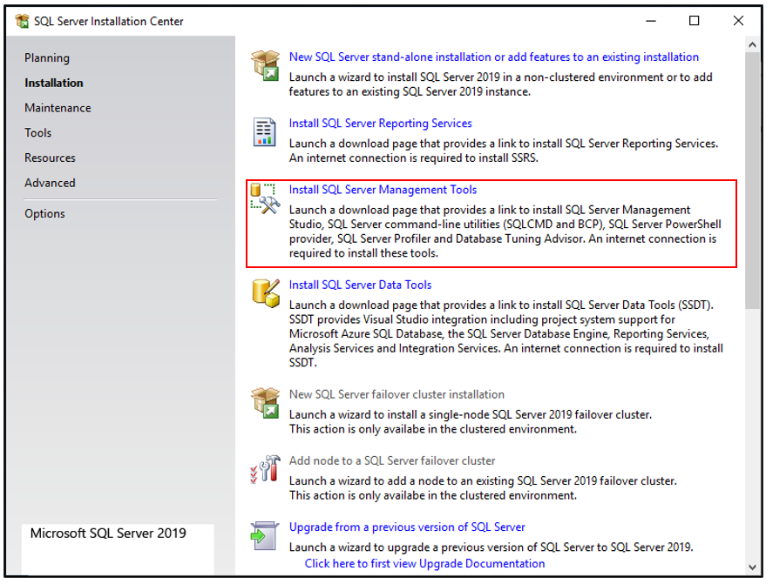The height and width of the screenshot is (584, 768).
Task: Click the Microsoft SQL Server 2019 label
Action: pos(108,533)
